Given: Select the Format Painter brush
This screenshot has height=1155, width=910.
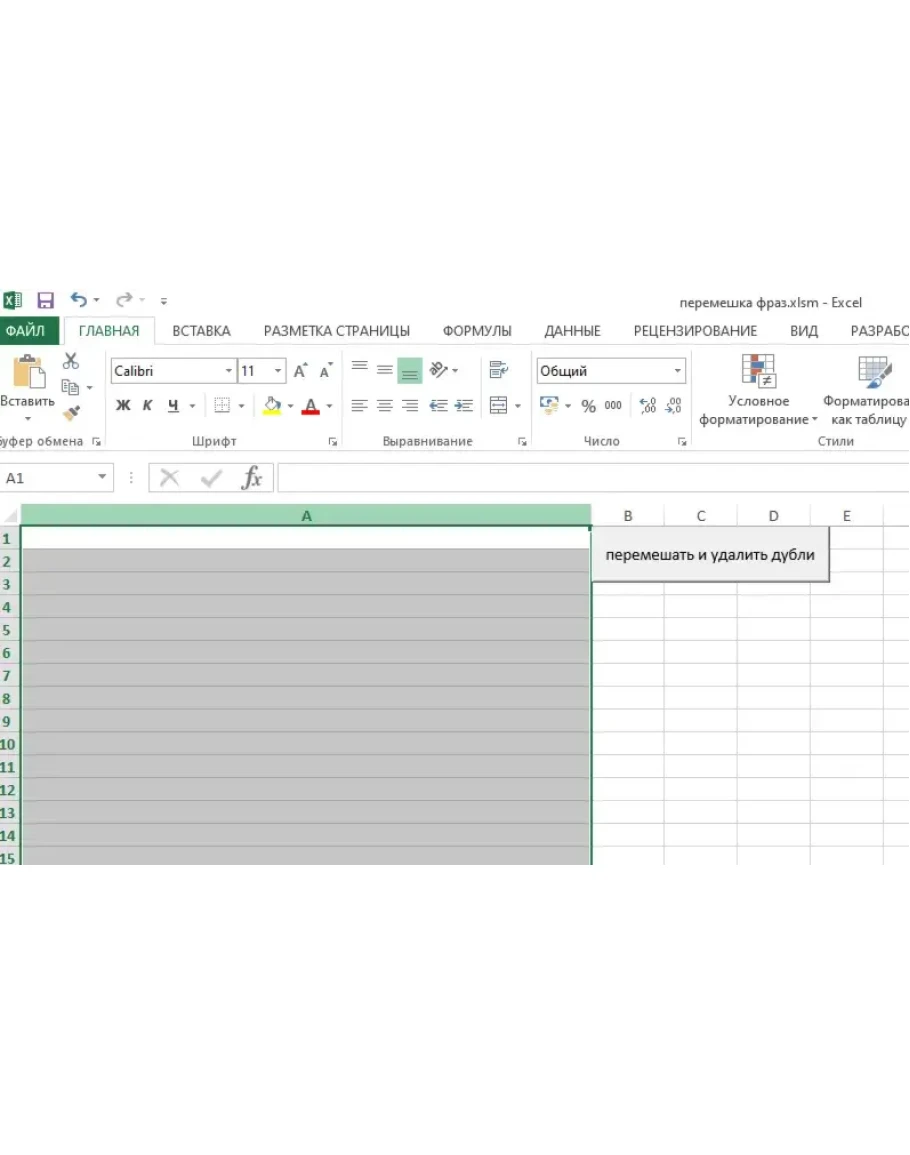Looking at the screenshot, I should click(x=71, y=413).
